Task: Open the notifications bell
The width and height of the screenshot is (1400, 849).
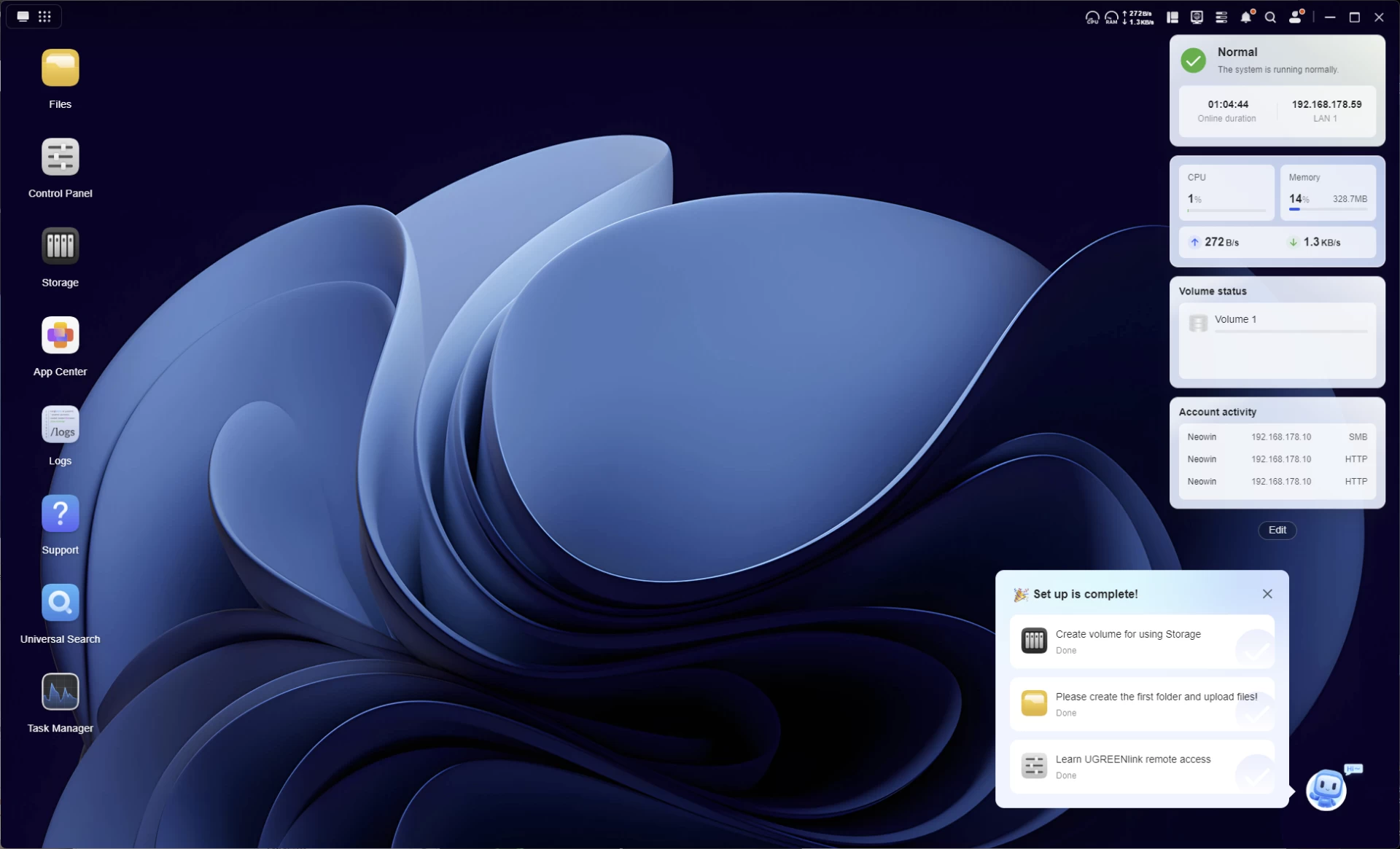Action: [x=1246, y=17]
